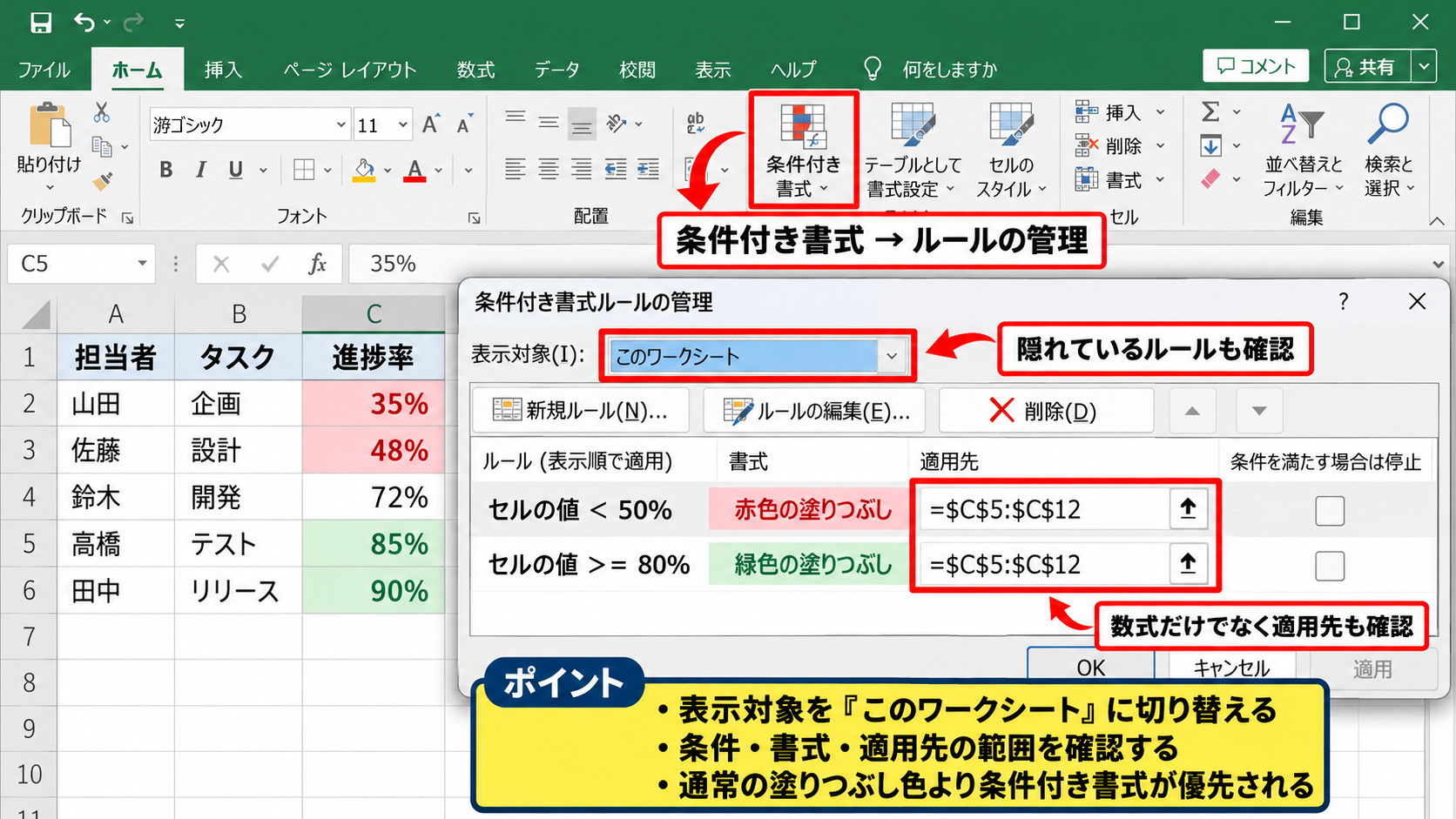
Task: Decrease the font size
Action: 465,124
